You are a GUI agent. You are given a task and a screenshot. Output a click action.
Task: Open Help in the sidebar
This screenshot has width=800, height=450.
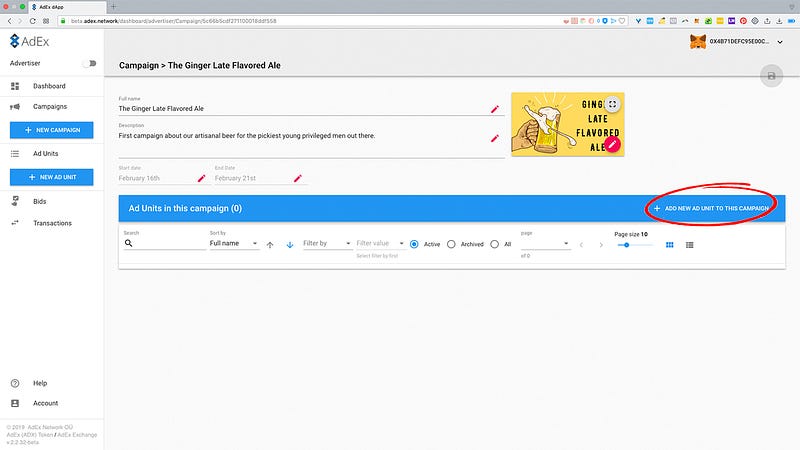click(x=40, y=383)
